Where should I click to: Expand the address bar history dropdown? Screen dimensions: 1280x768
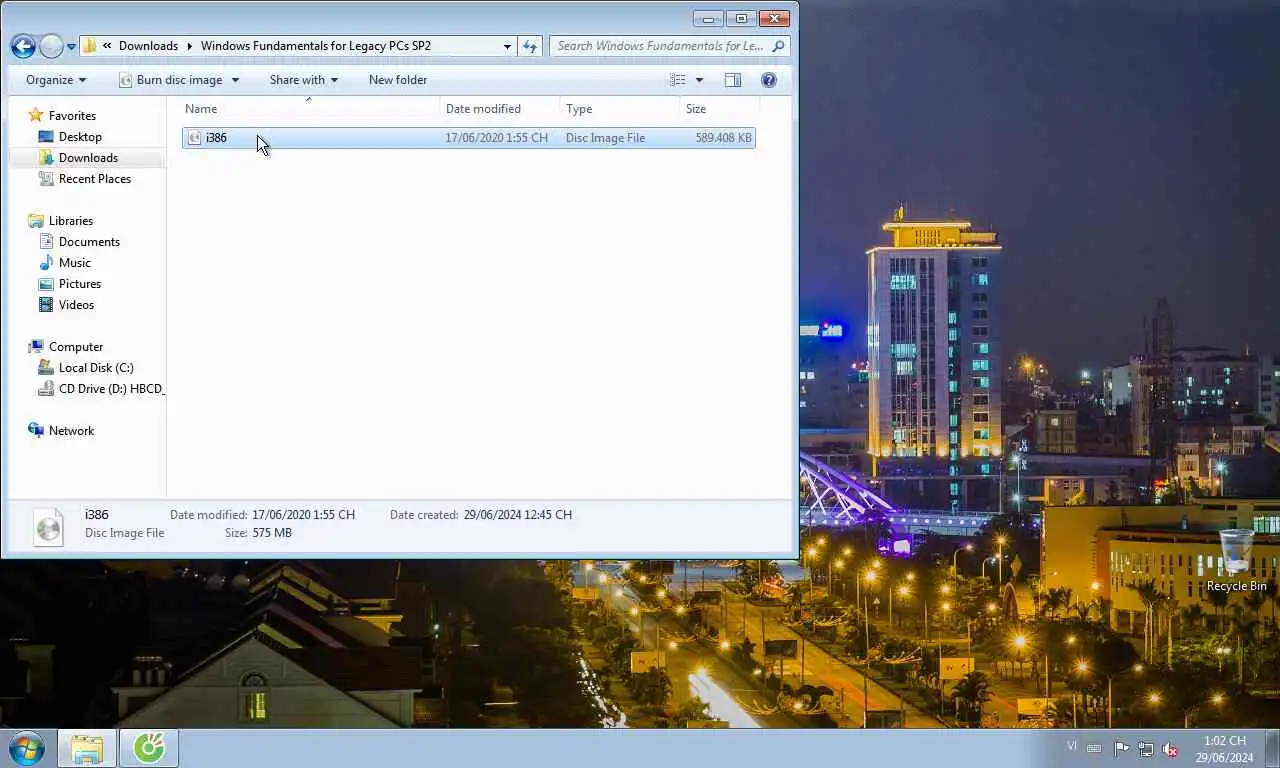[x=507, y=46]
